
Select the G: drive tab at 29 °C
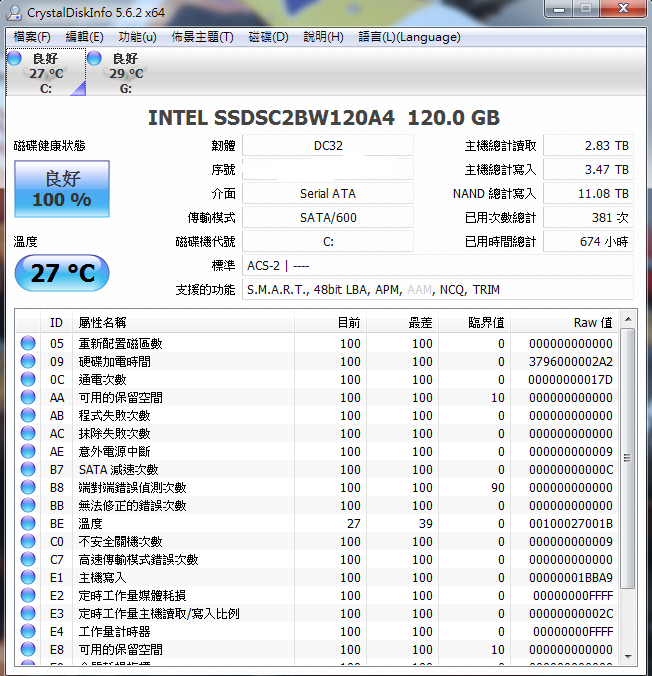pos(125,72)
